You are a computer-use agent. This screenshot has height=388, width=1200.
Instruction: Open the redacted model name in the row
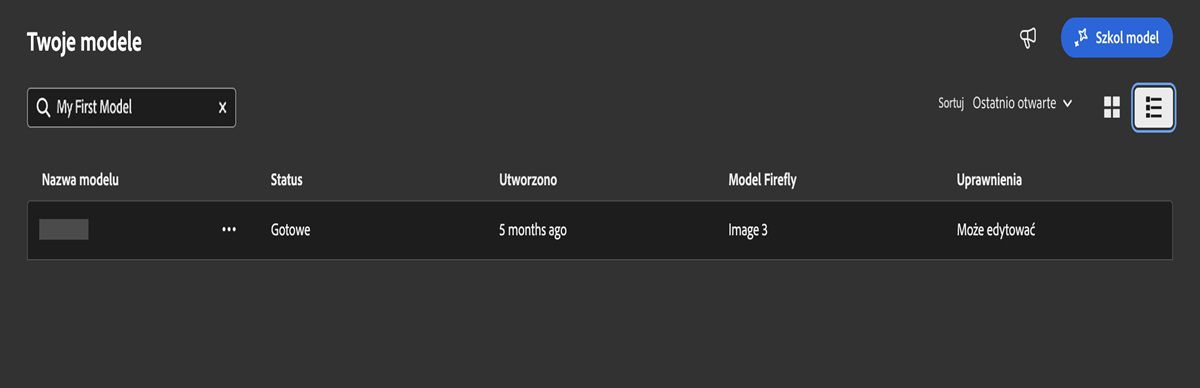(x=64, y=230)
